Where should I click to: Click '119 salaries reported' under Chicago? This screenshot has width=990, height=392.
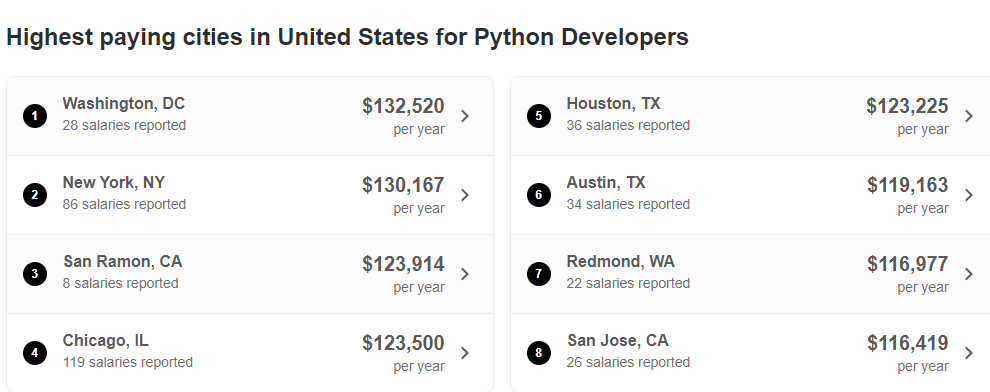[128, 362]
